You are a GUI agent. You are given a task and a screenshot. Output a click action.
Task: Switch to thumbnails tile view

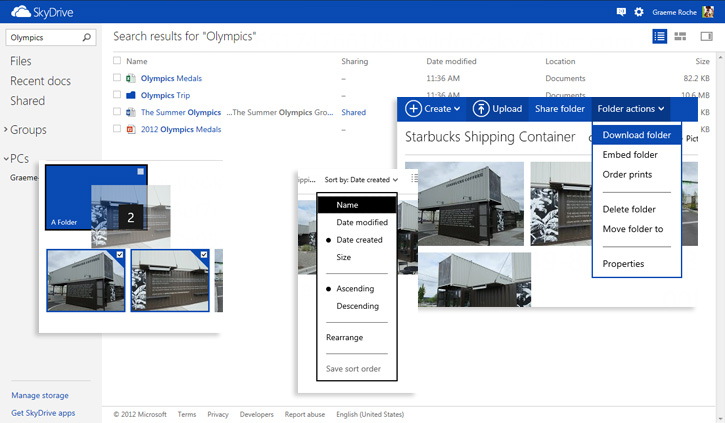[681, 36]
